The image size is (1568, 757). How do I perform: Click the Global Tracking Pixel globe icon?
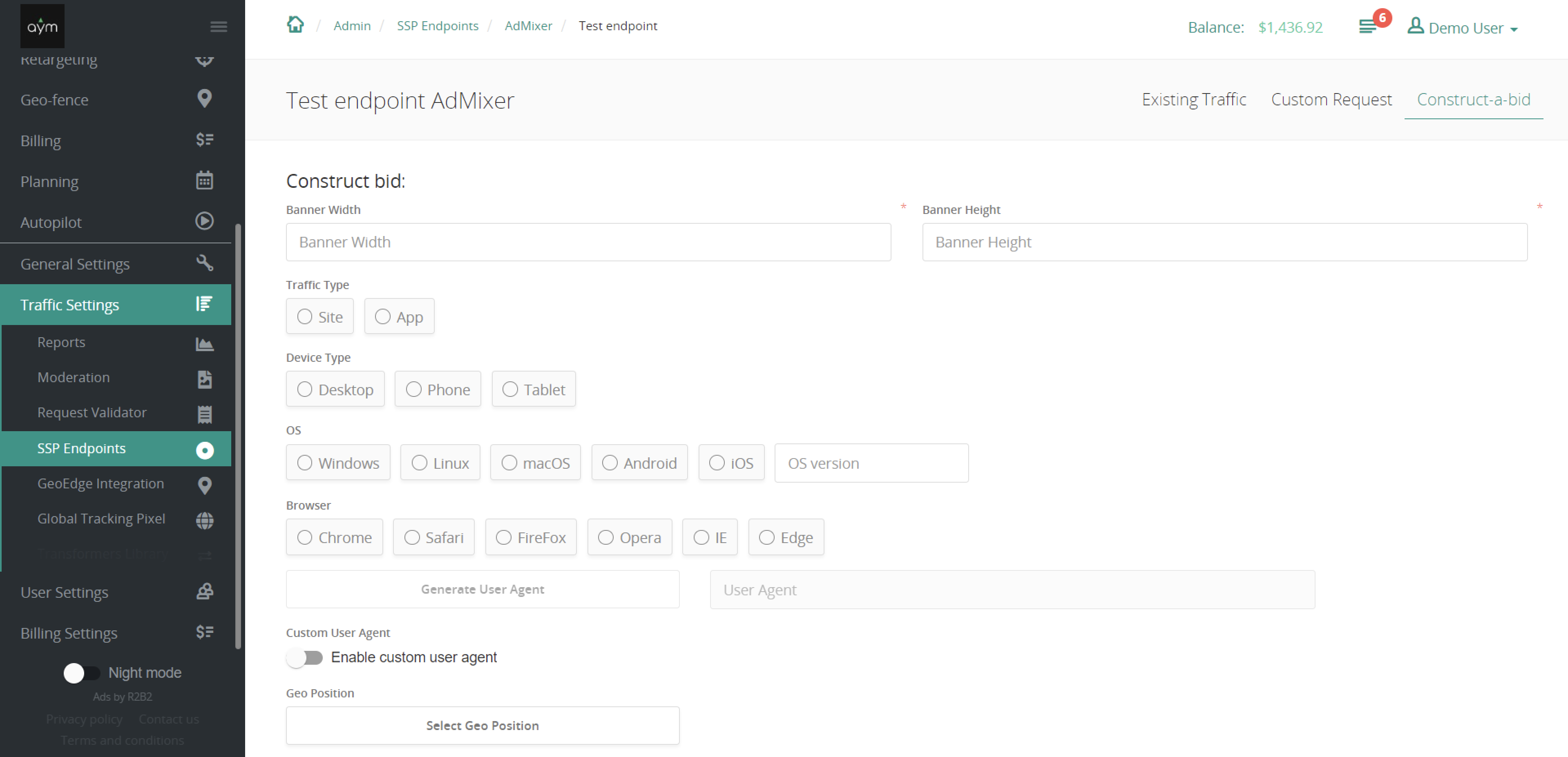pos(205,520)
